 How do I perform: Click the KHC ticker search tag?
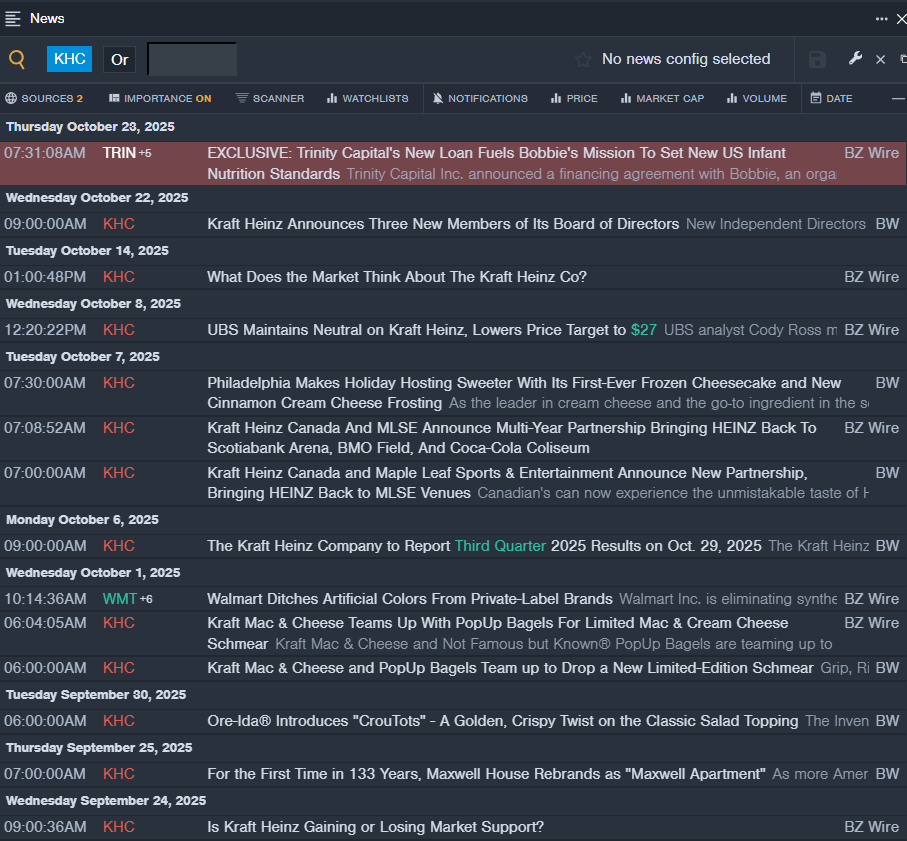pyautogui.click(x=69, y=59)
